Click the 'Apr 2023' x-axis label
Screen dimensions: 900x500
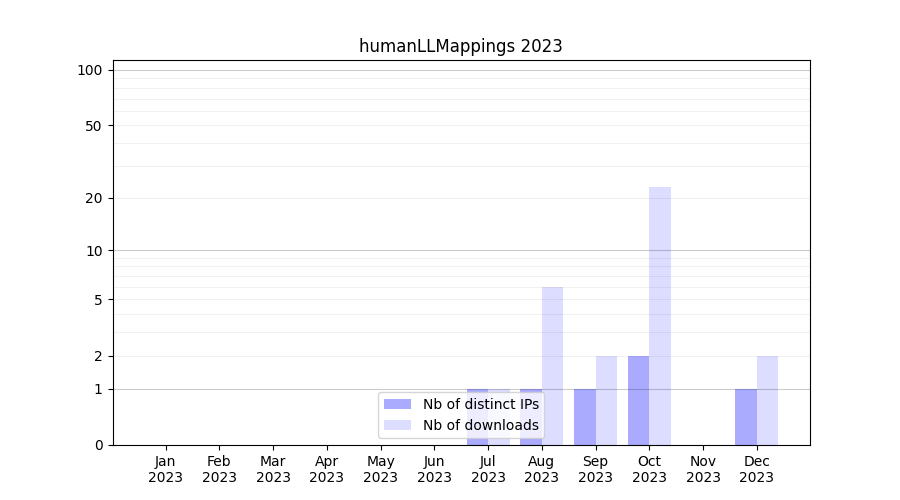[x=327, y=469]
